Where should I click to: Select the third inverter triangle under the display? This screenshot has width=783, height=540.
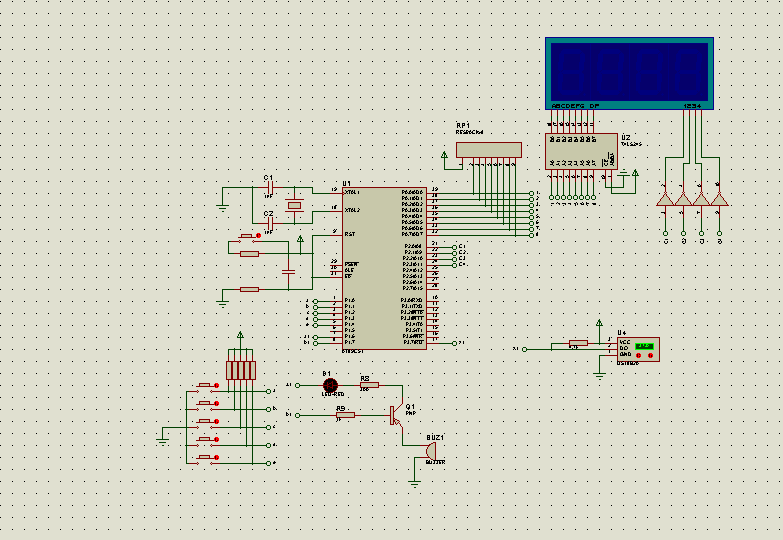point(701,199)
